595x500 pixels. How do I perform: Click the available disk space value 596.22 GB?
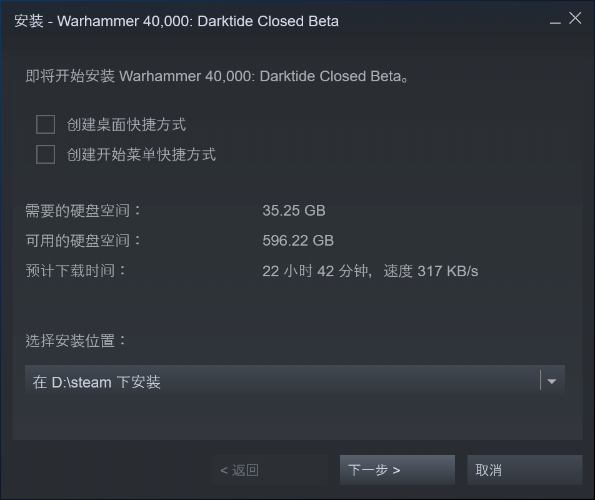click(298, 241)
